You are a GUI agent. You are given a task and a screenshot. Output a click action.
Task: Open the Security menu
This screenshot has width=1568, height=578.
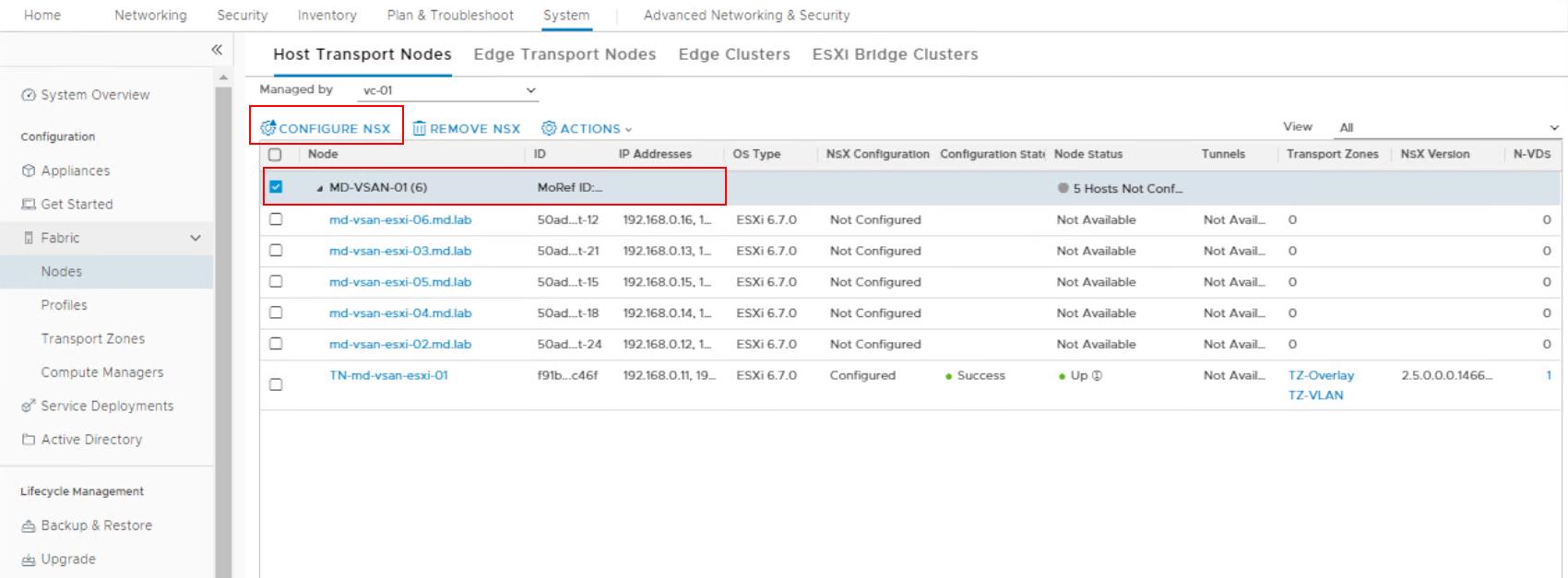243,16
